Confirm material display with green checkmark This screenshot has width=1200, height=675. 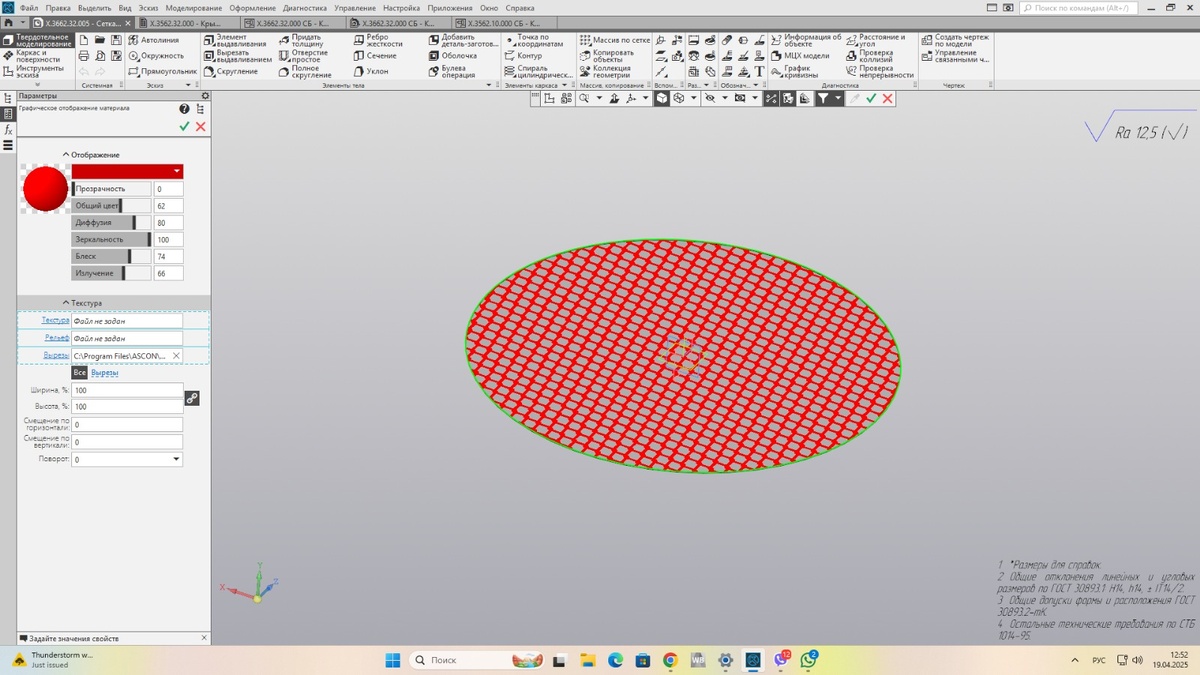tap(184, 127)
